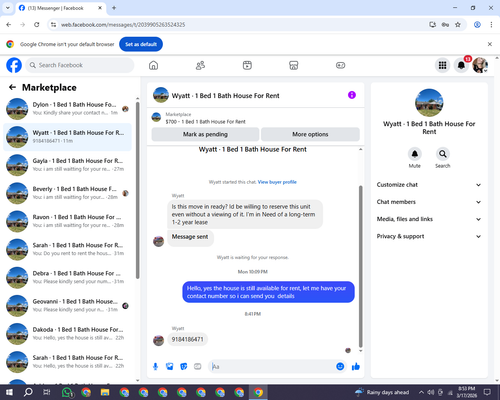Image resolution: width=500 pixels, height=400 pixels.
Task: Open Chrome three-dot menu
Action: click(x=491, y=25)
